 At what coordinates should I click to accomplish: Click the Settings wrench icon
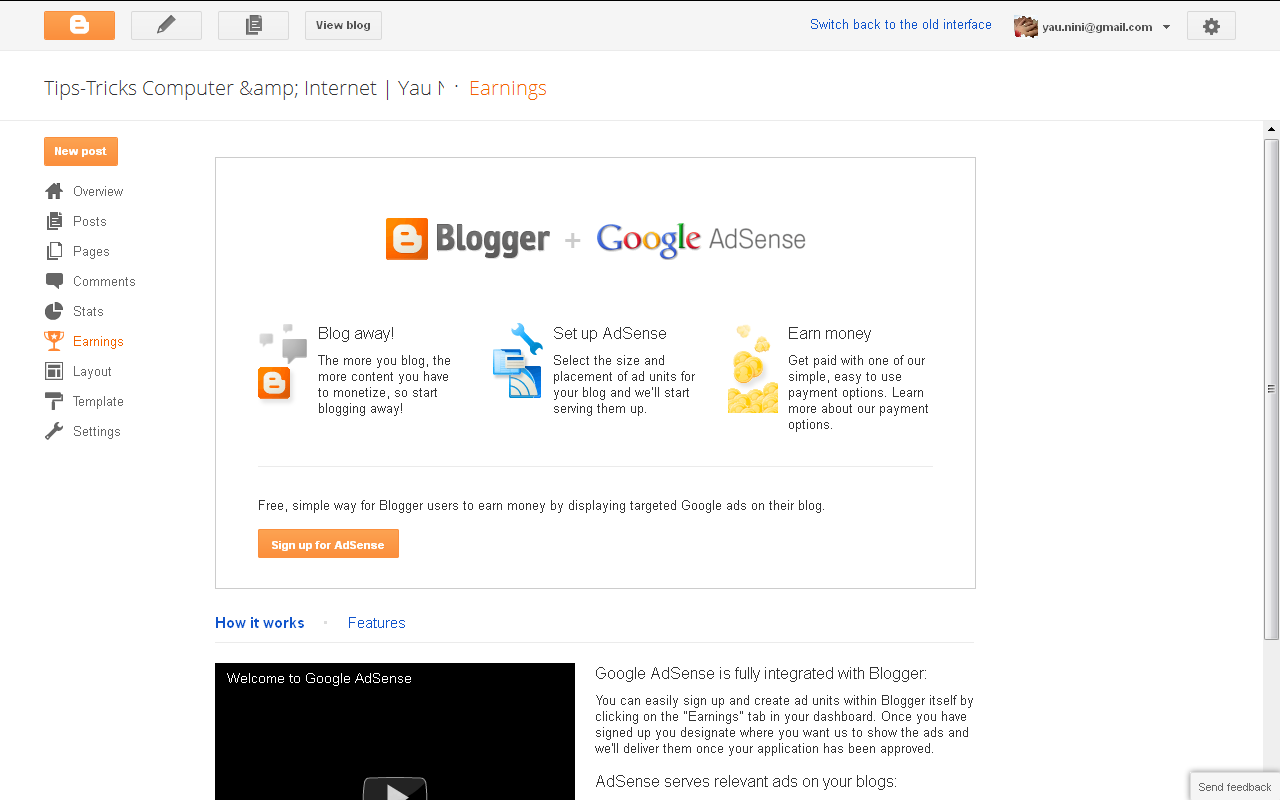[x=54, y=431]
